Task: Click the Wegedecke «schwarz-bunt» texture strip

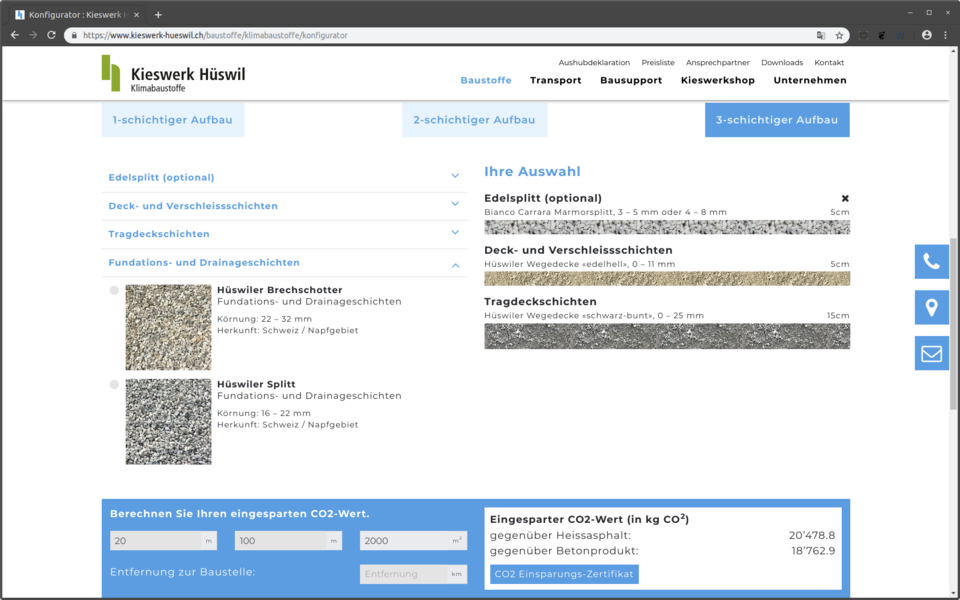Action: tap(667, 337)
